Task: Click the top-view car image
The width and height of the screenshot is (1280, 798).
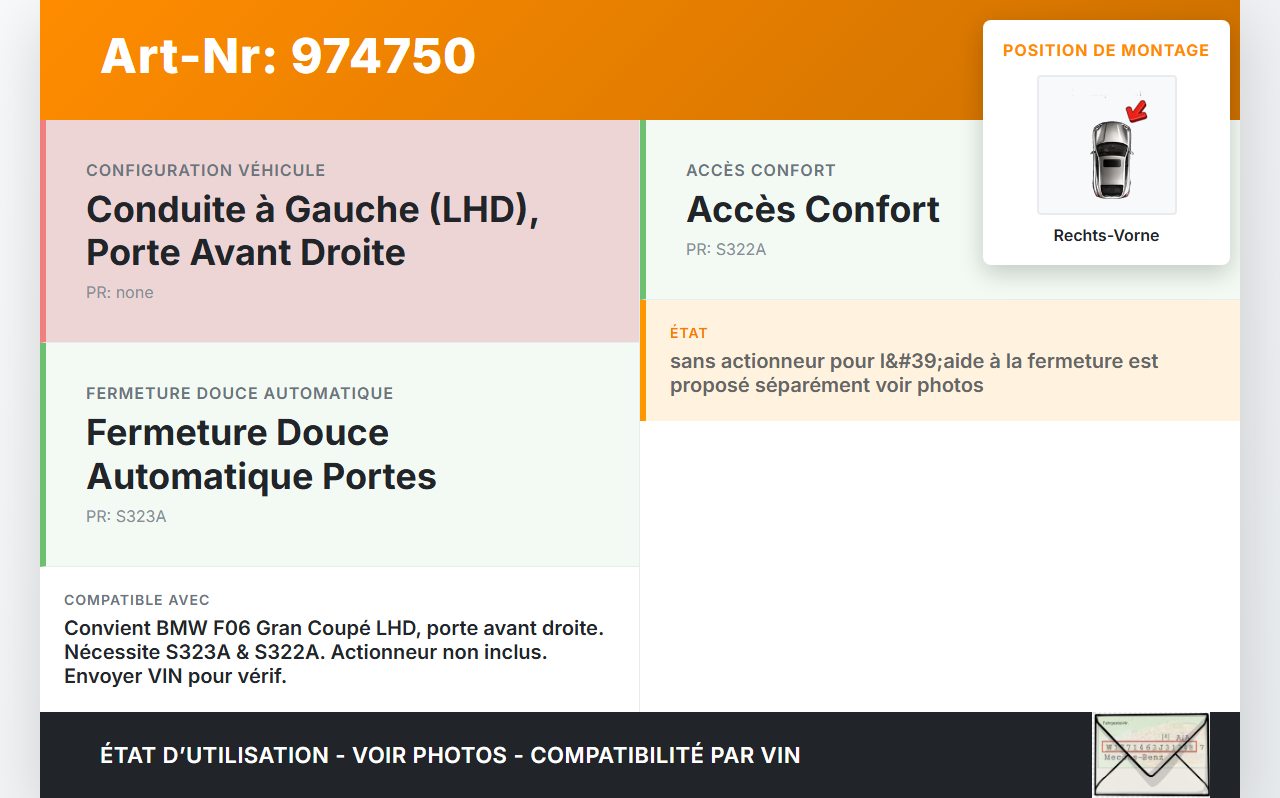Action: (1110, 159)
